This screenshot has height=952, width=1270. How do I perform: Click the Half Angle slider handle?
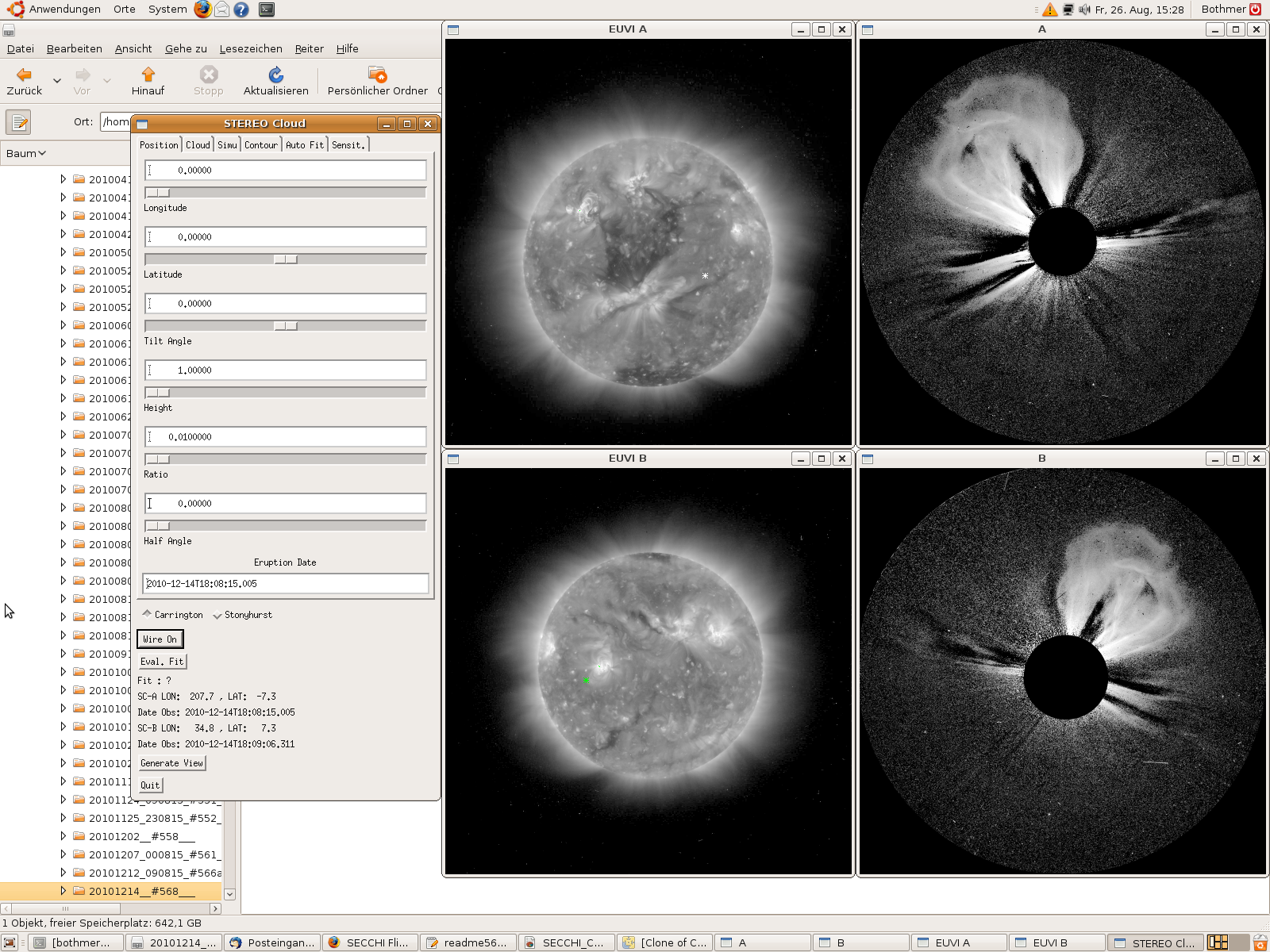(158, 525)
